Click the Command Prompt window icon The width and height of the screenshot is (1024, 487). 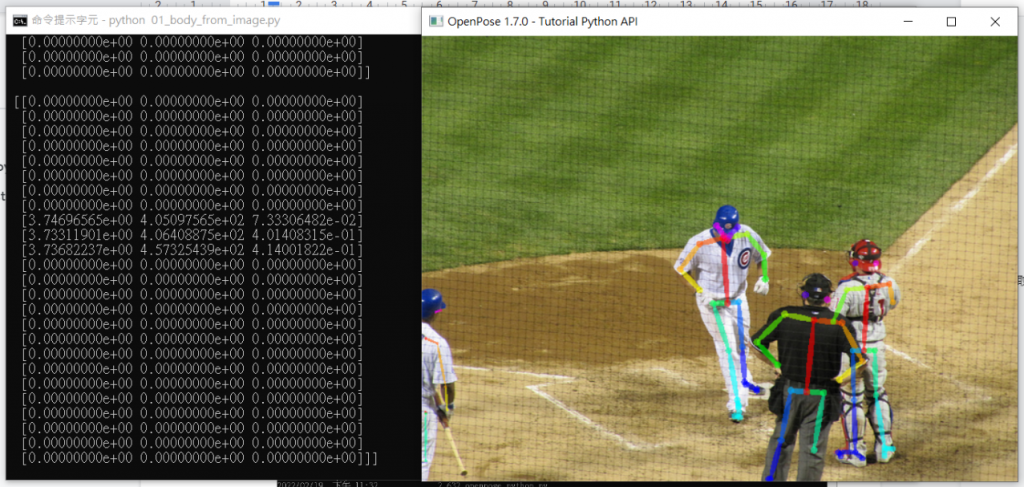click(20, 21)
